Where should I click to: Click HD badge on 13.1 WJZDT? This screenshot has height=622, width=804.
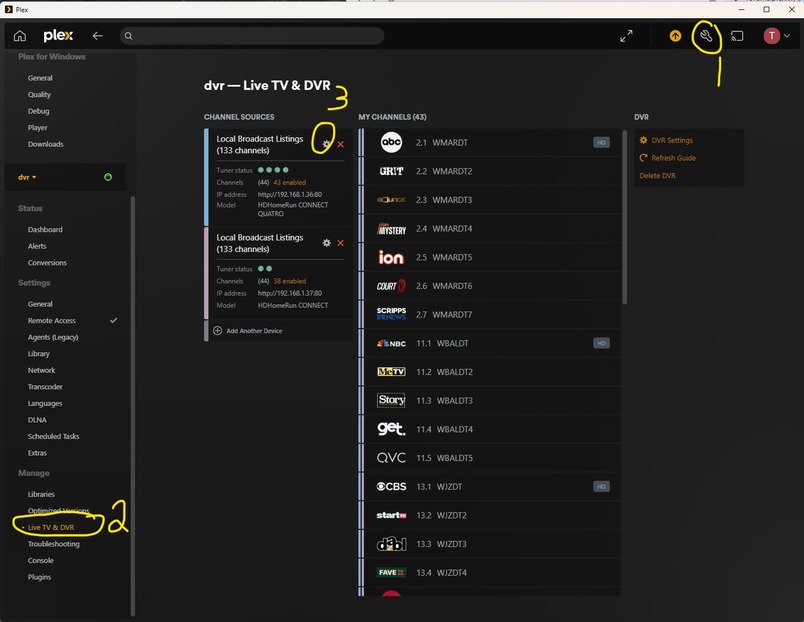click(601, 487)
